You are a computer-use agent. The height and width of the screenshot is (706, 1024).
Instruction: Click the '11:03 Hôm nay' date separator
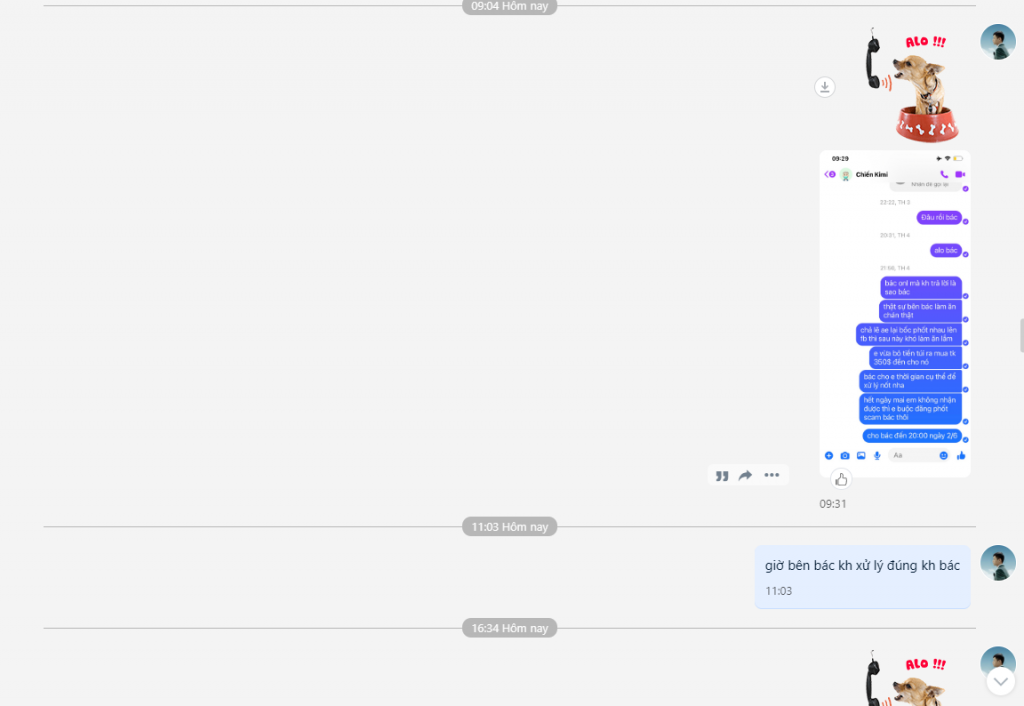(510, 527)
